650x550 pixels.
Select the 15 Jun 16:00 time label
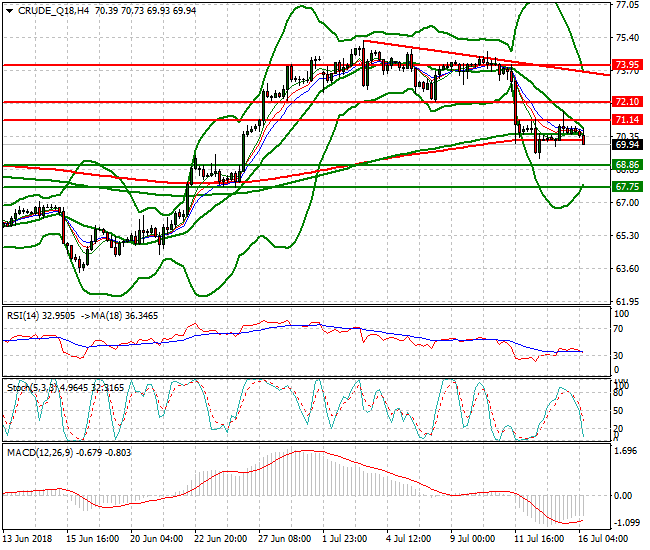[93, 539]
